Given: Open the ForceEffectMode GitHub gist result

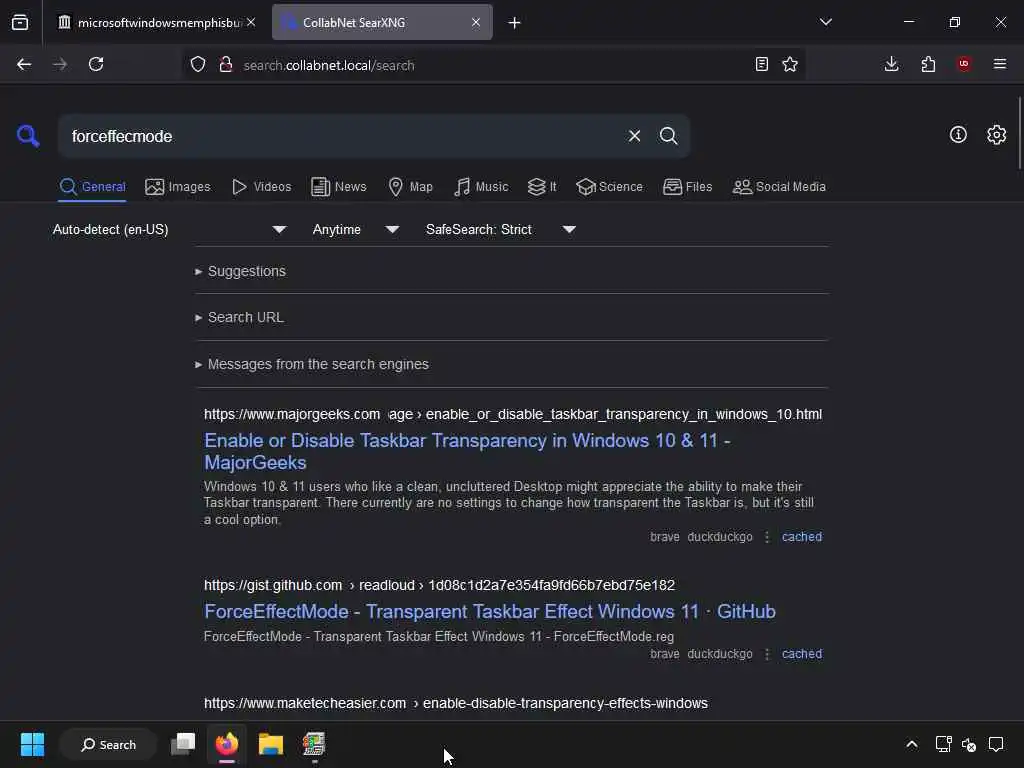Looking at the screenshot, I should [490, 611].
